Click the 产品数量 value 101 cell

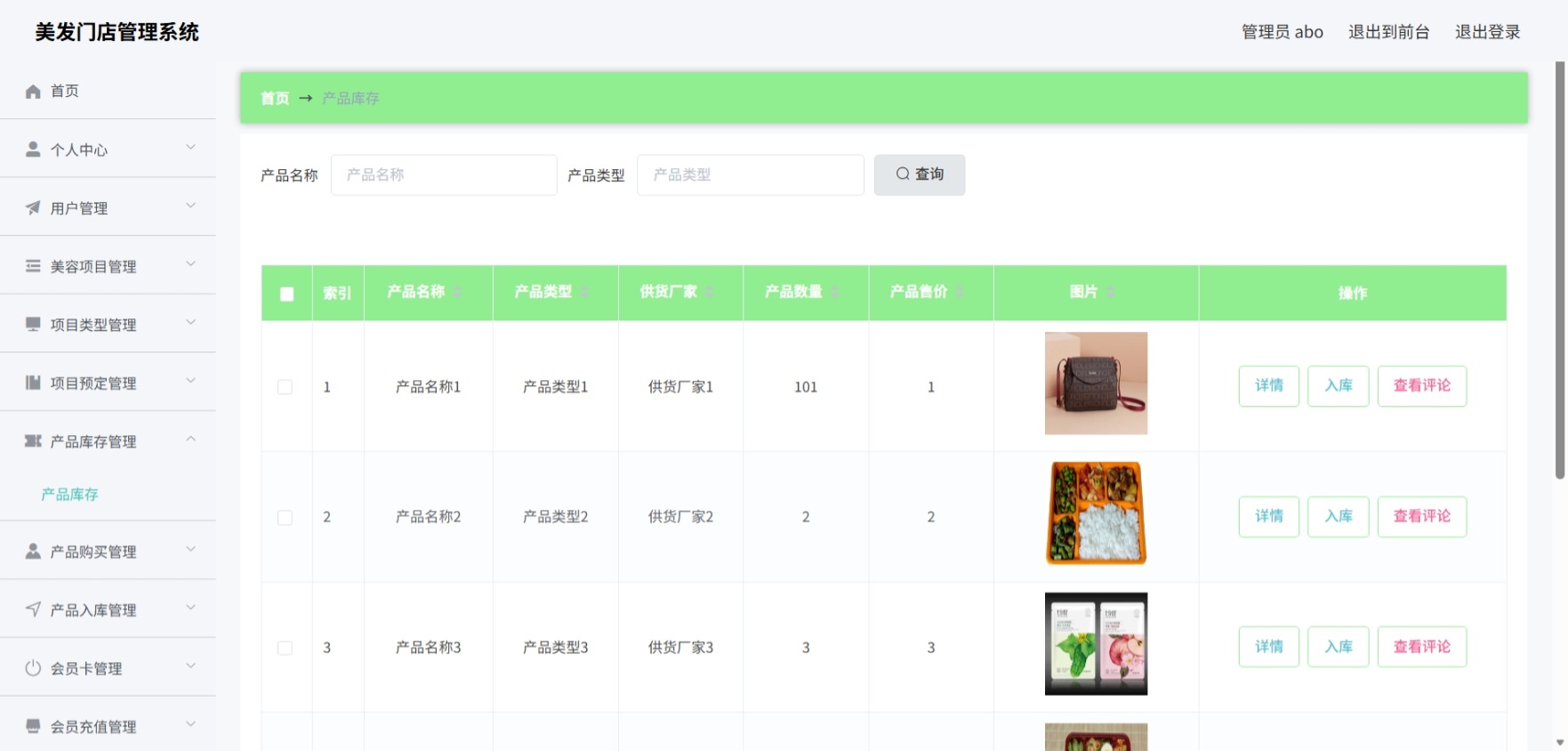(x=806, y=387)
